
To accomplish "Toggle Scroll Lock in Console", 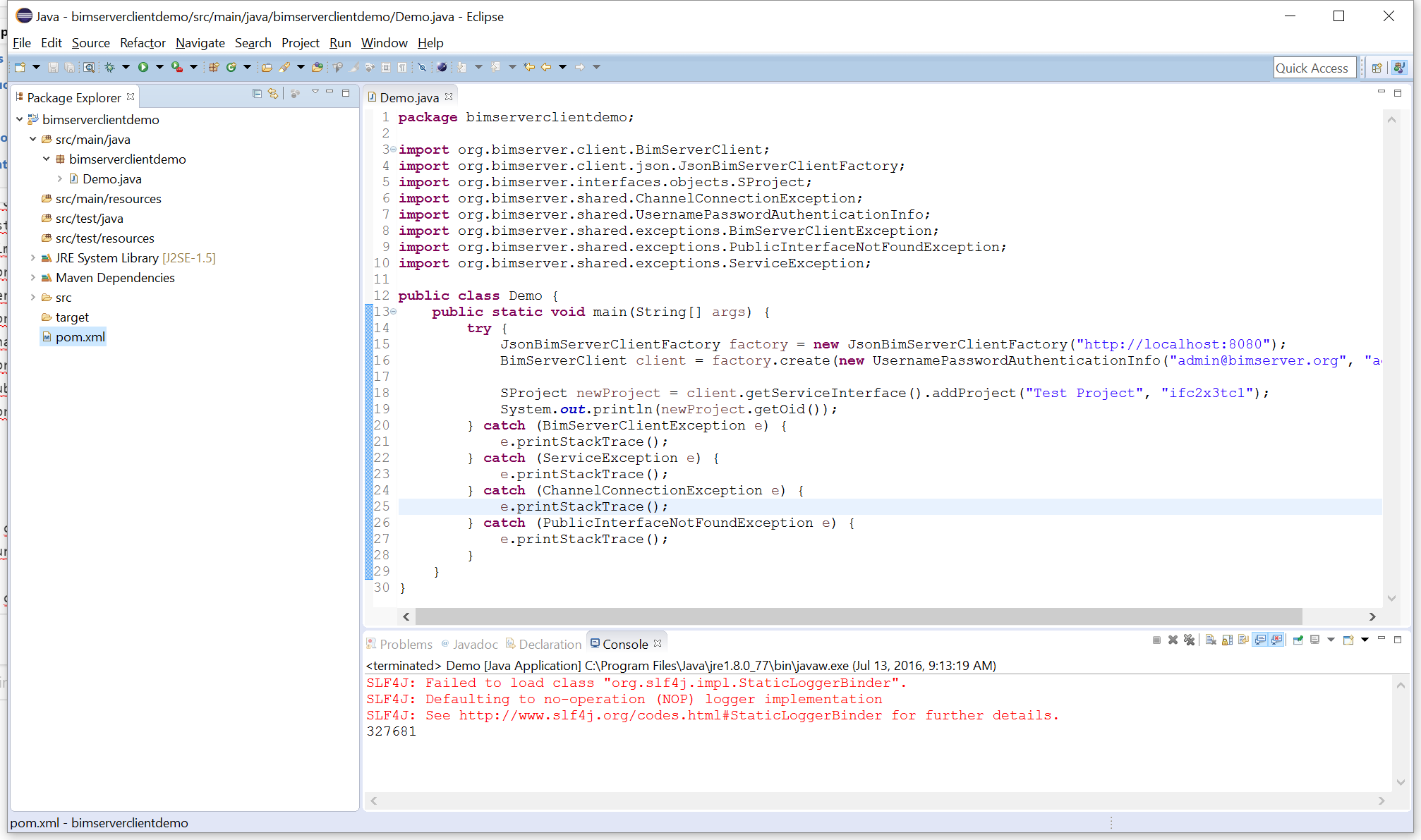I will coord(1227,640).
